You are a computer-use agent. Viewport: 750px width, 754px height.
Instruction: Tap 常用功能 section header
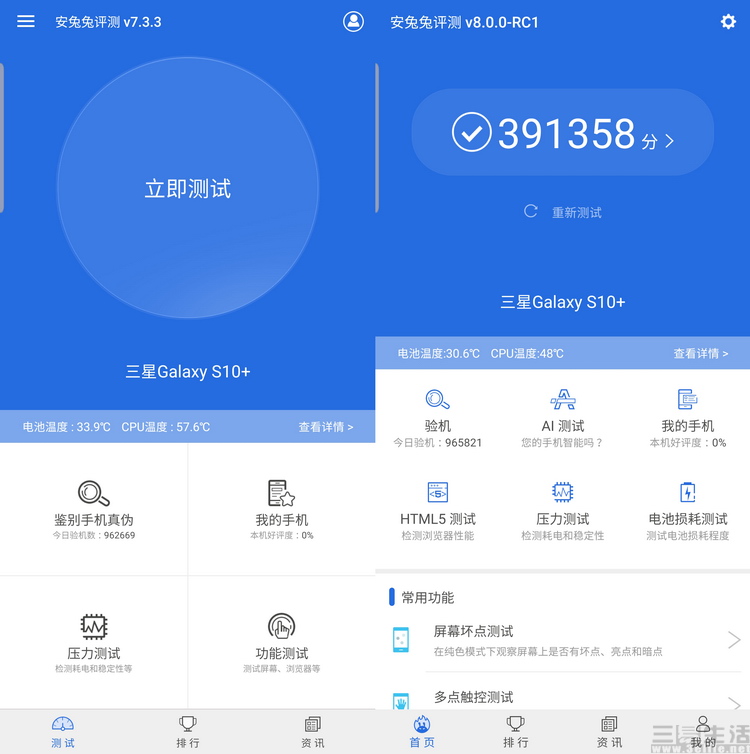(427, 598)
